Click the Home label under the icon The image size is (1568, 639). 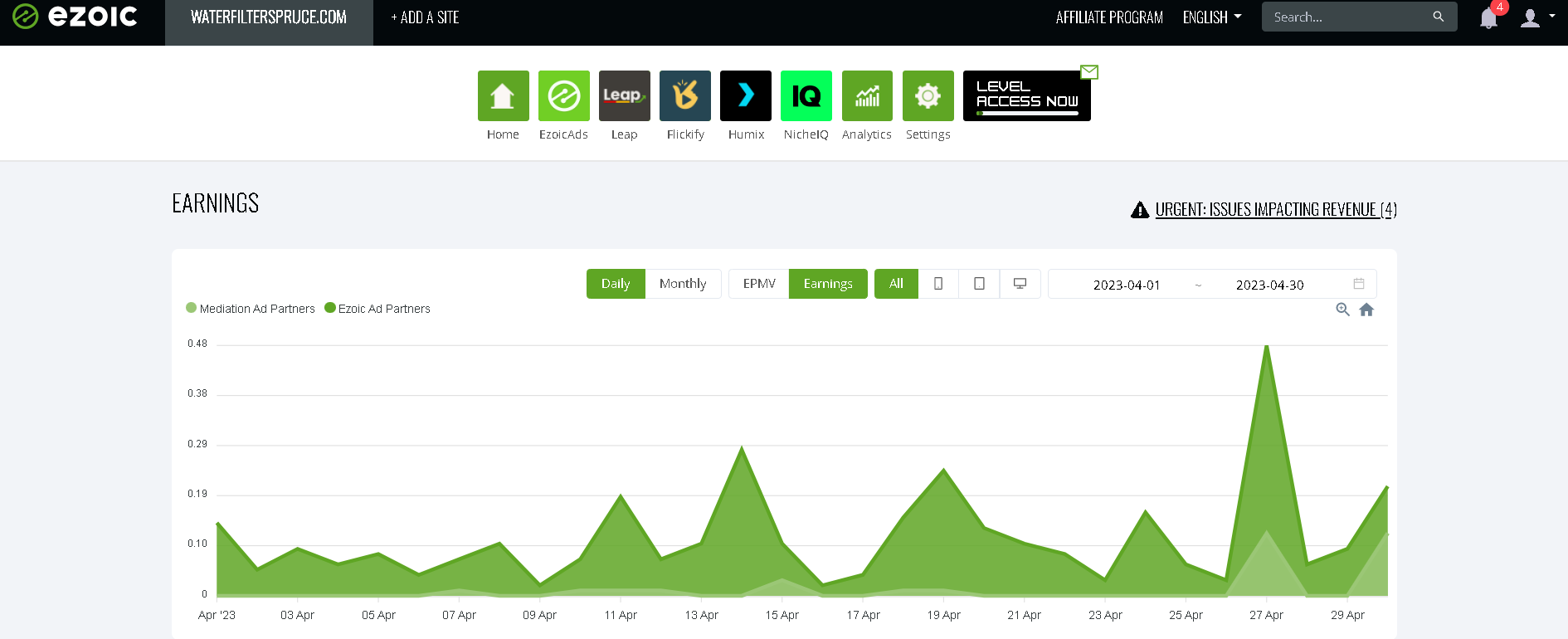pyautogui.click(x=503, y=134)
